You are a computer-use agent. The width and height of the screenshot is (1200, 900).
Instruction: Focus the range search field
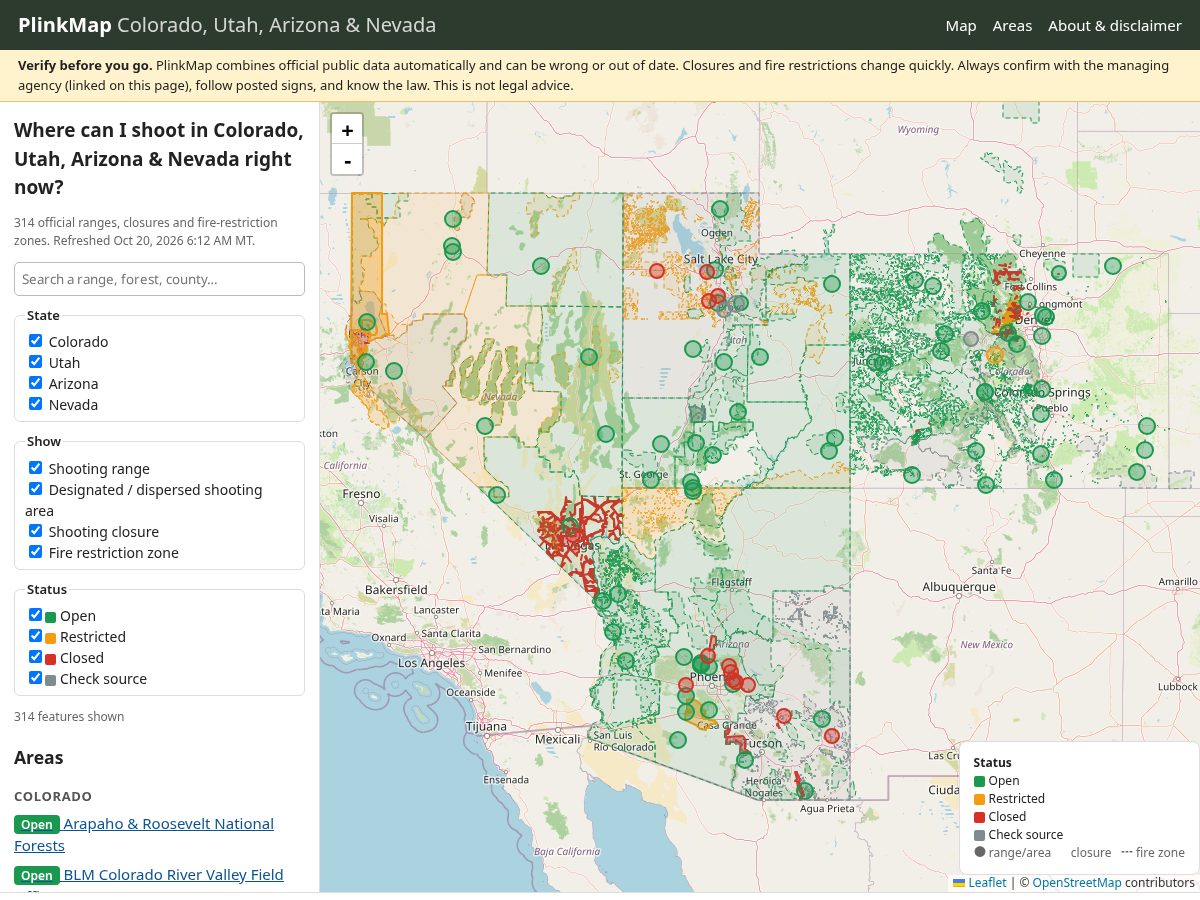point(159,279)
